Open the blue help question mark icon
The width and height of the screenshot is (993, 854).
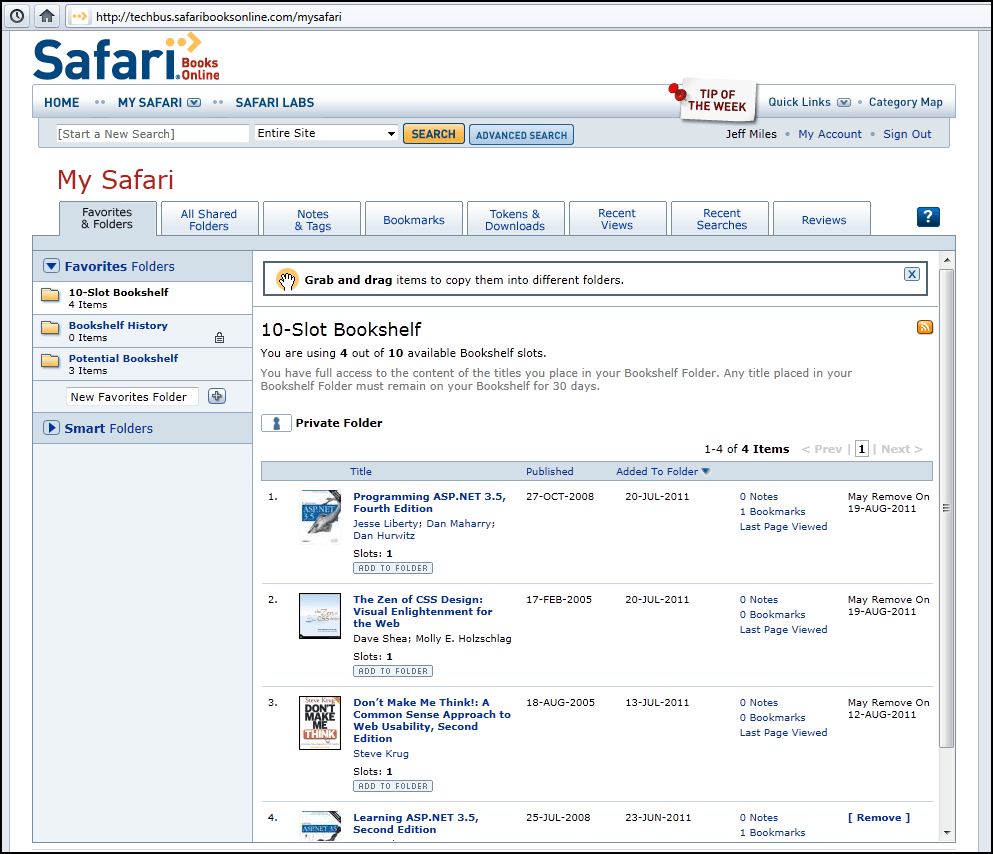click(928, 217)
